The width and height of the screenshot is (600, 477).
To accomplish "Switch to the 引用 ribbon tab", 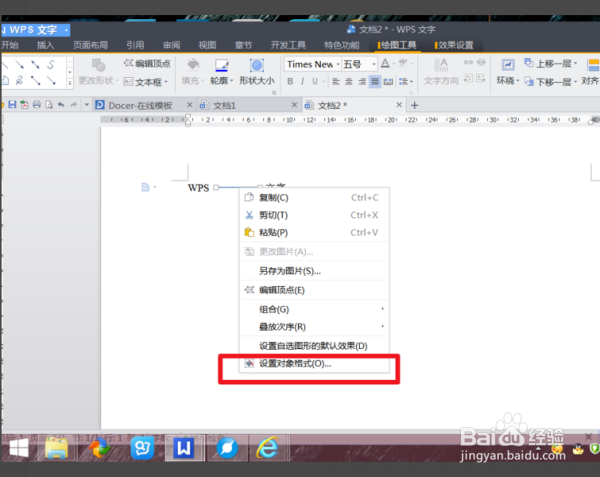I will pos(135,45).
